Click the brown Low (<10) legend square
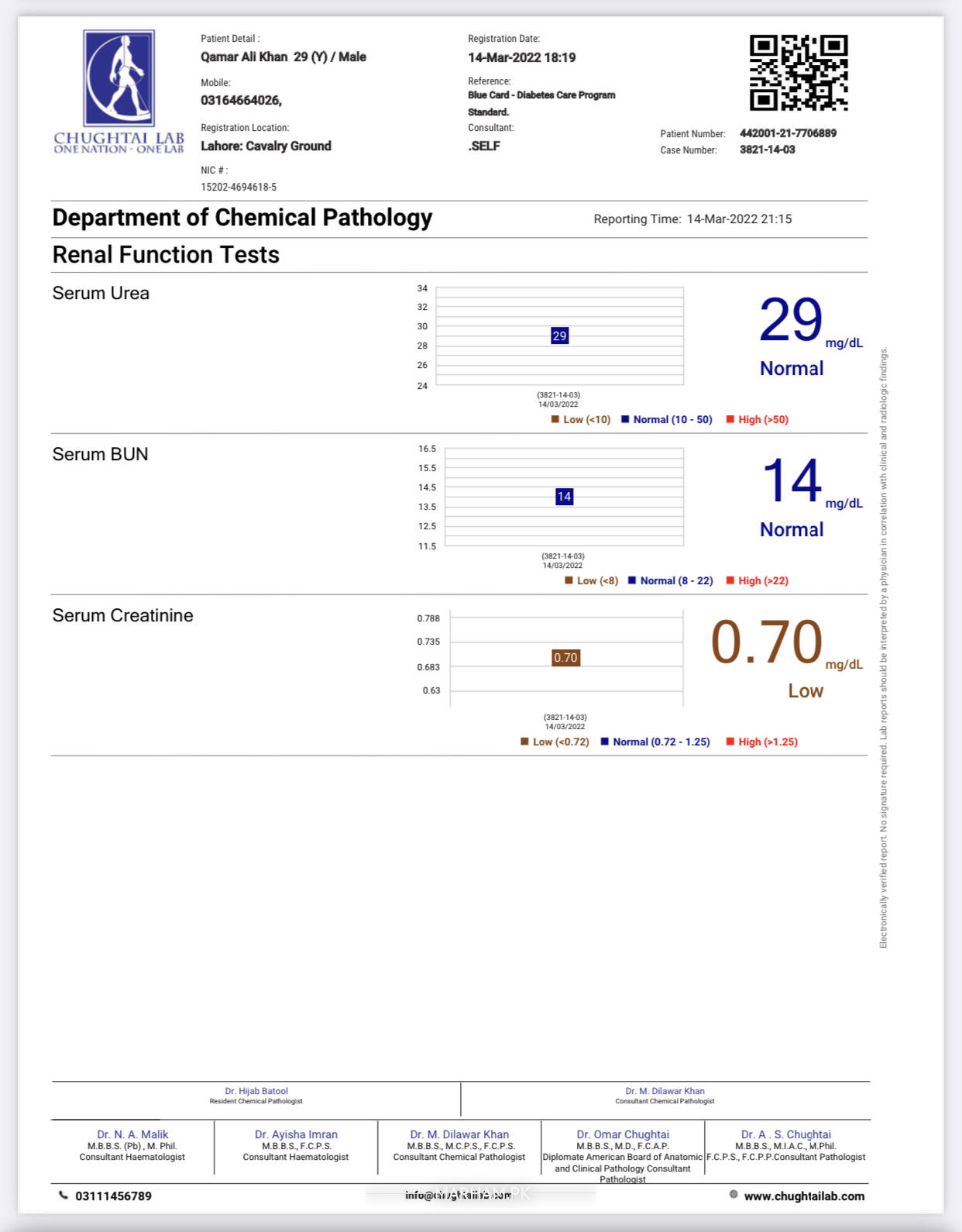Image resolution: width=962 pixels, height=1232 pixels. coord(555,419)
